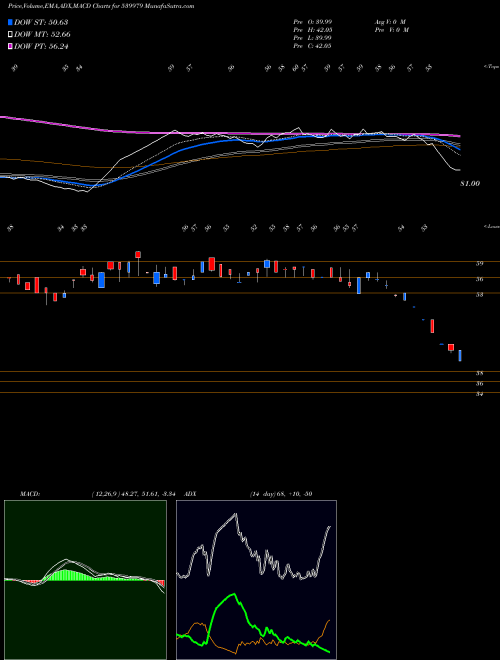Click the 'Pre C: 42.05' close value
The height and width of the screenshot is (660, 500).
(312, 46)
